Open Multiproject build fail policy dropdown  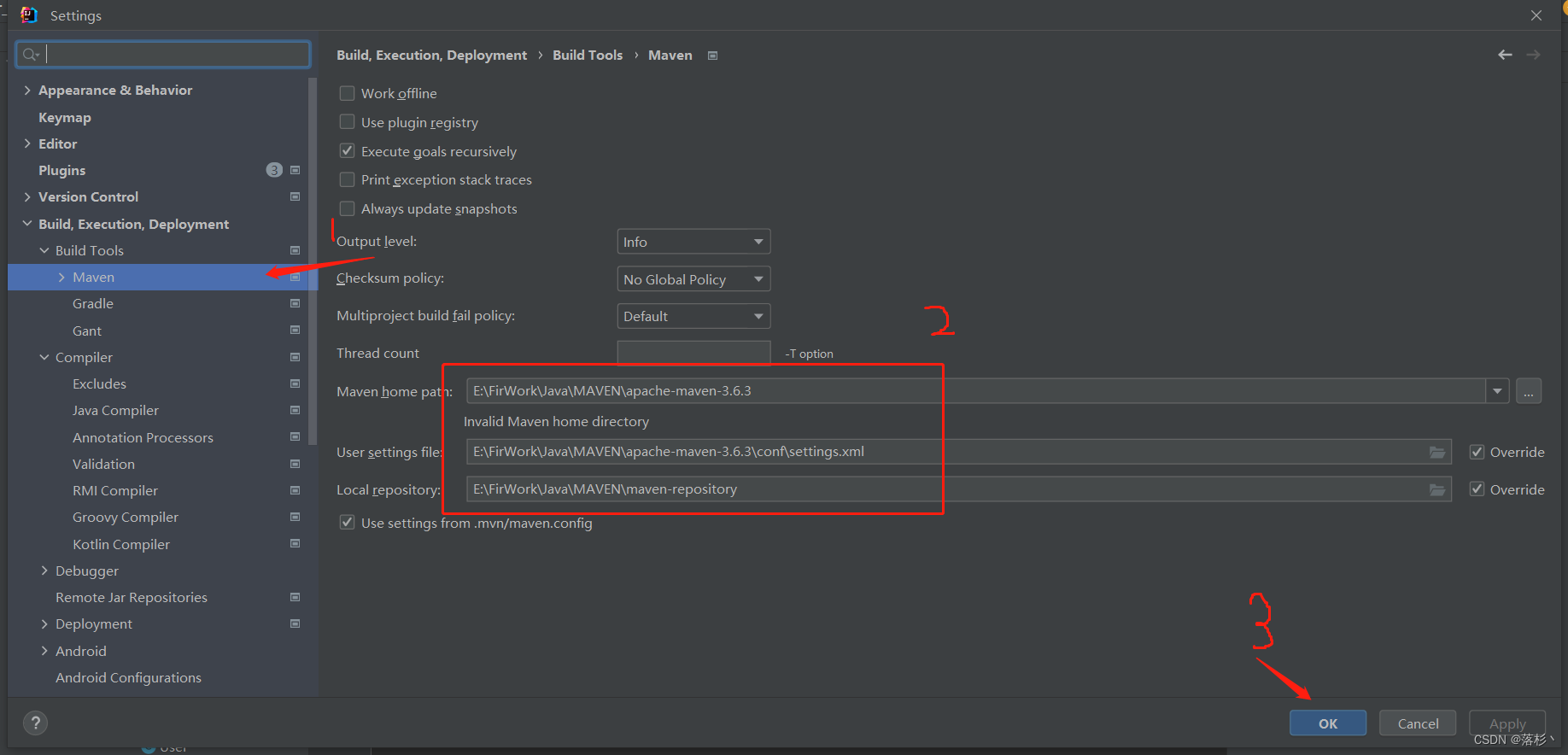693,316
